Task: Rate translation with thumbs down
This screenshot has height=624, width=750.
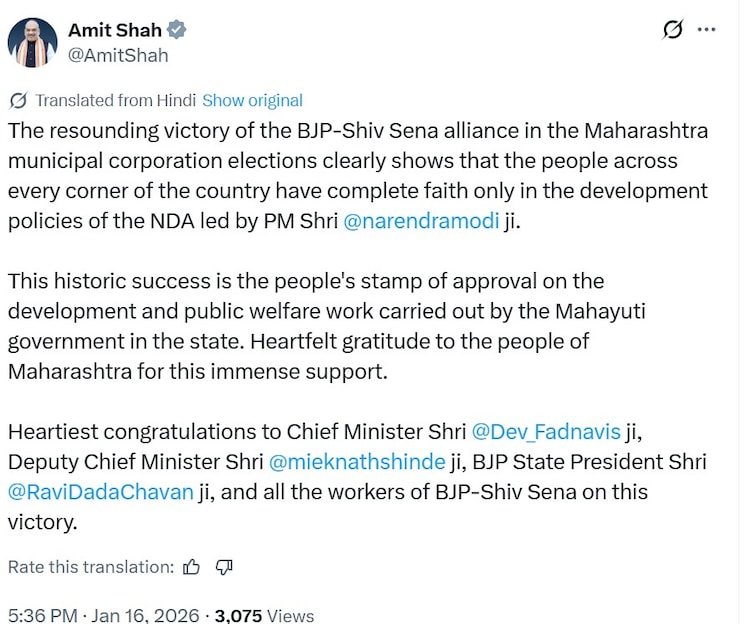Action: tap(224, 568)
